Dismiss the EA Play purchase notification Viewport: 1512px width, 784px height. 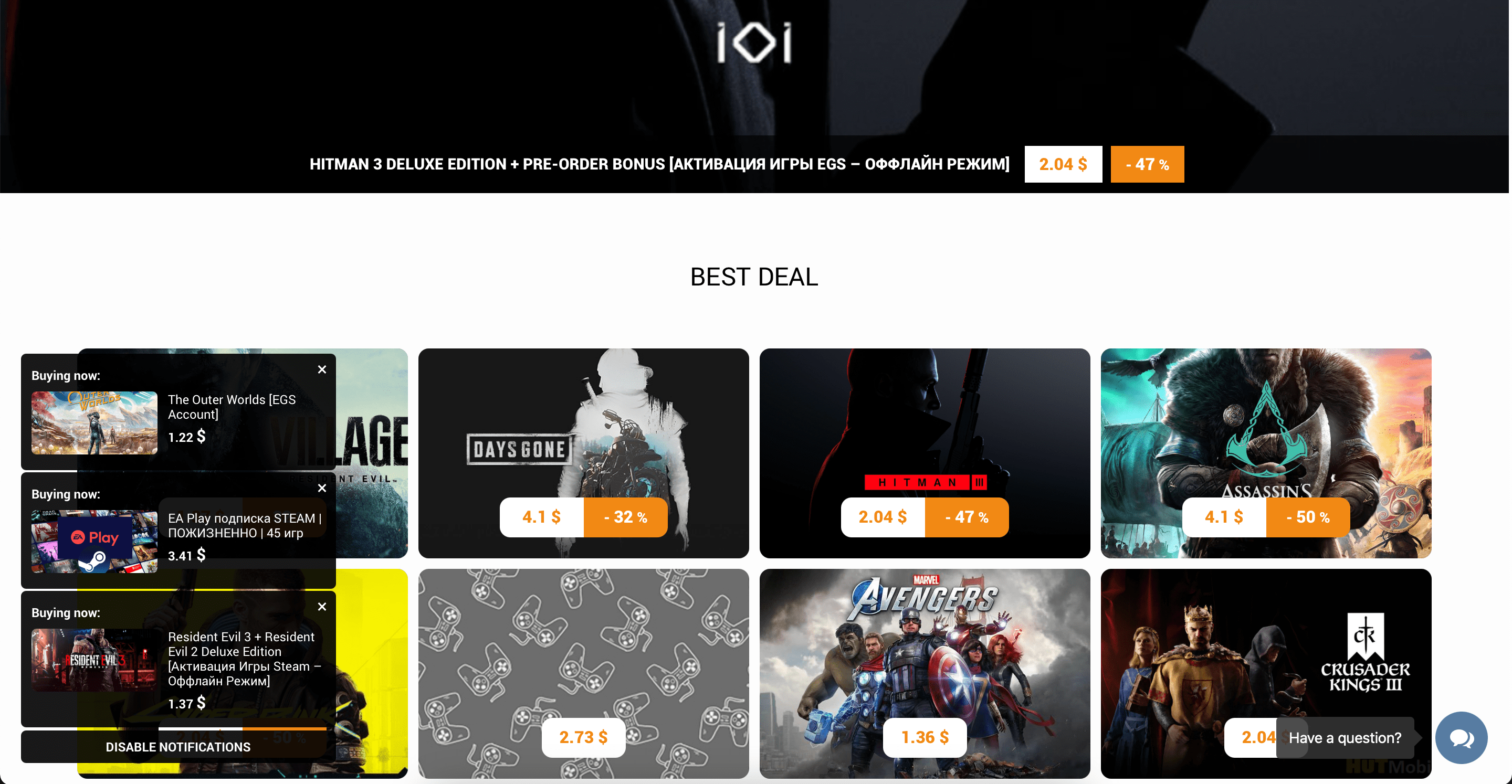coord(322,488)
